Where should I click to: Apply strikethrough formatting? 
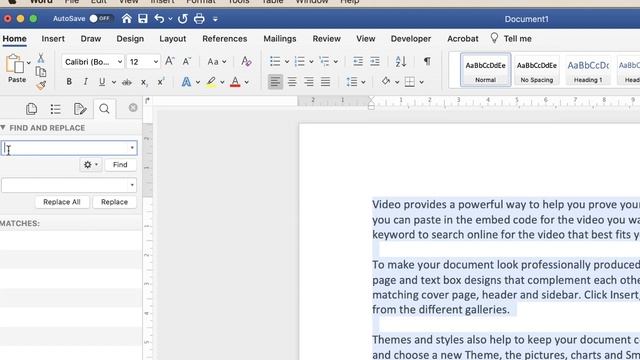(127, 82)
